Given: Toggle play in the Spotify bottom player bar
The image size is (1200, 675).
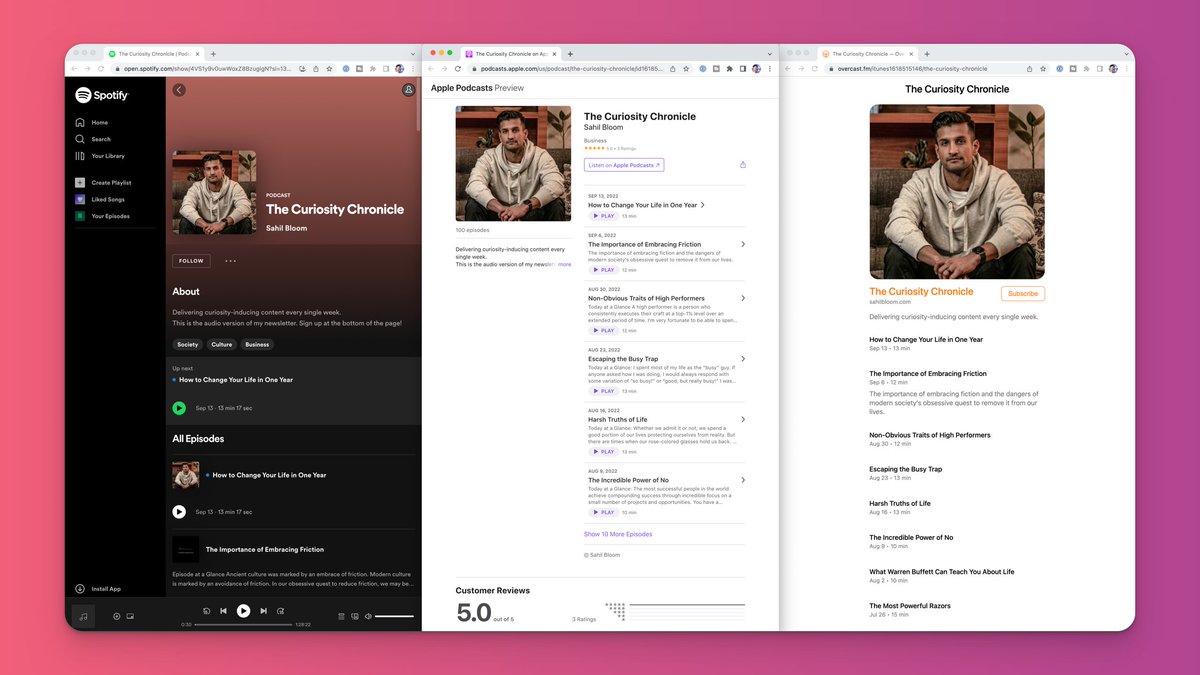Looking at the screenshot, I should point(243,611).
